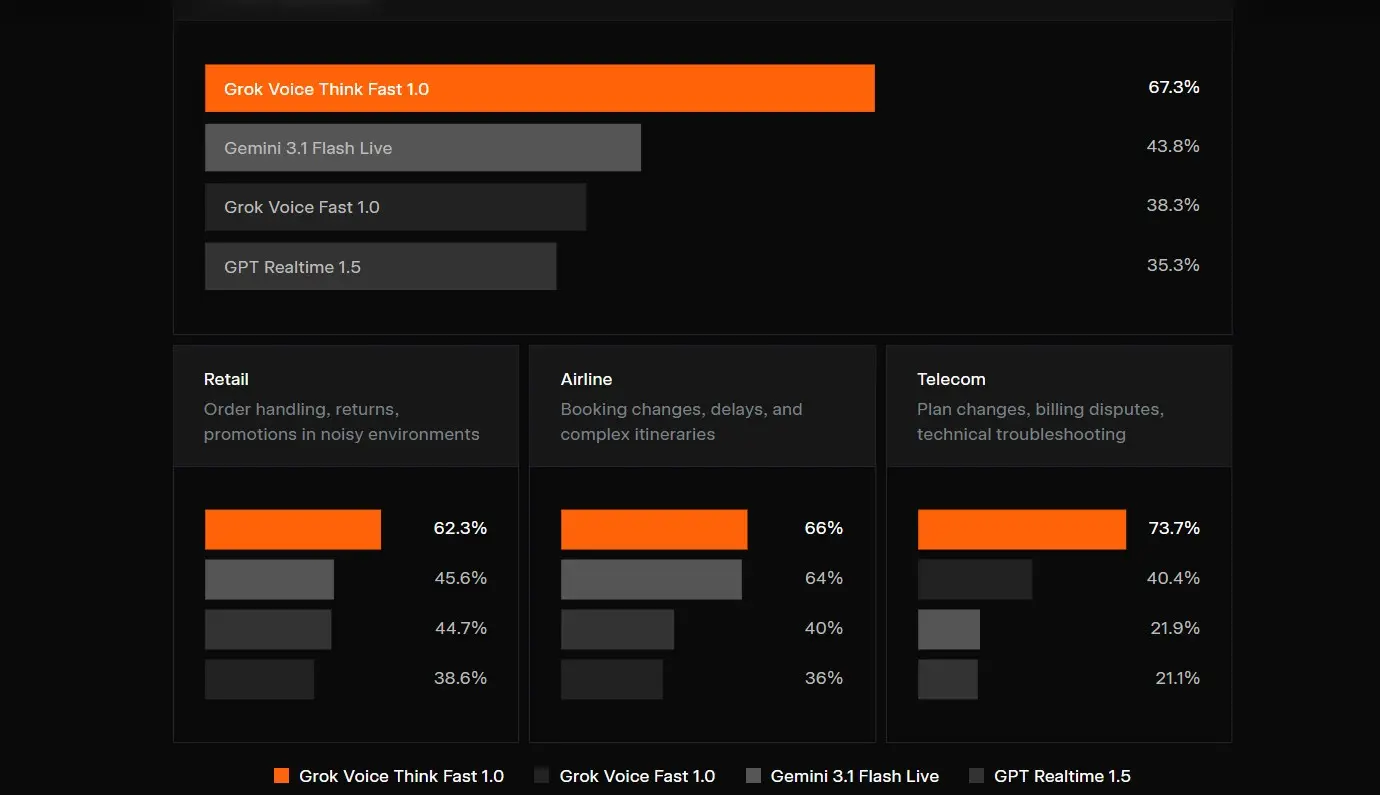Select the orange 73.7% Telecom bar
1380x795 pixels.
[x=1022, y=529]
